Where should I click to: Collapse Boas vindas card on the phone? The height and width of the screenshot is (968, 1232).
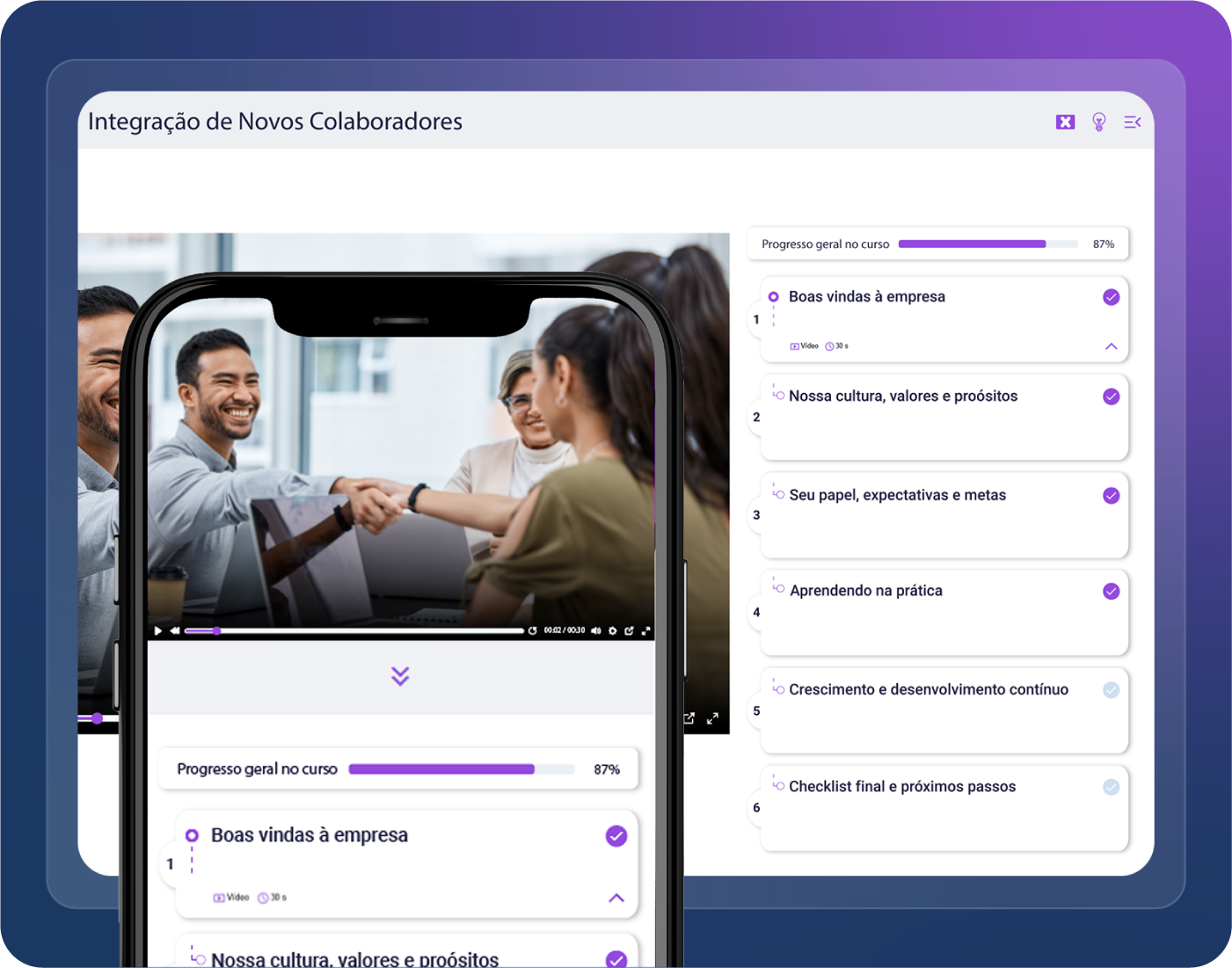pos(616,898)
